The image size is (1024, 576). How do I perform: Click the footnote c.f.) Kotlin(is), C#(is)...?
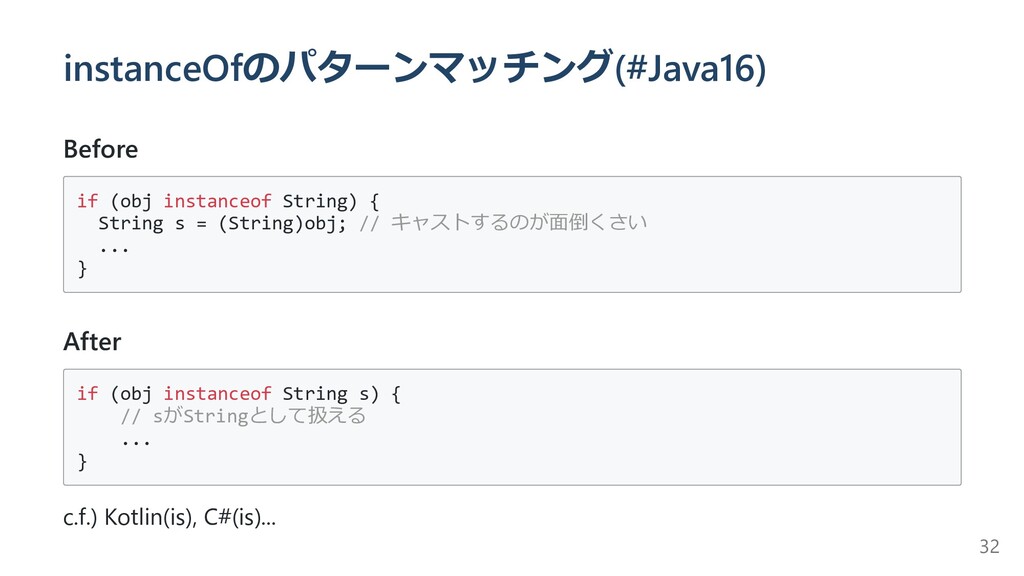(x=170, y=517)
